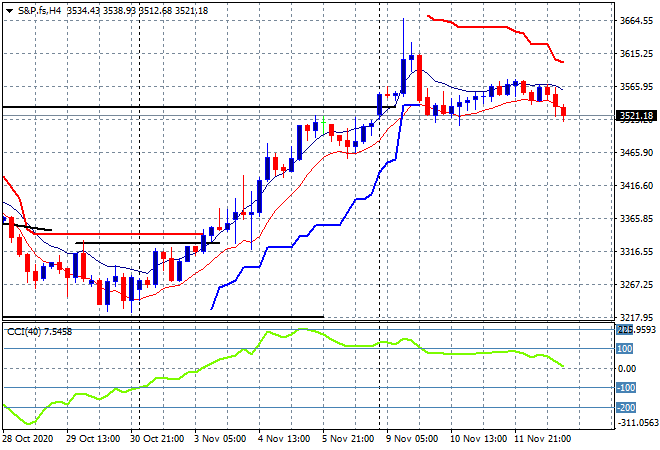Screen dimensions: 660x450
Task: Click the 30 Oct 21:00 time label
Action: (x=157, y=439)
